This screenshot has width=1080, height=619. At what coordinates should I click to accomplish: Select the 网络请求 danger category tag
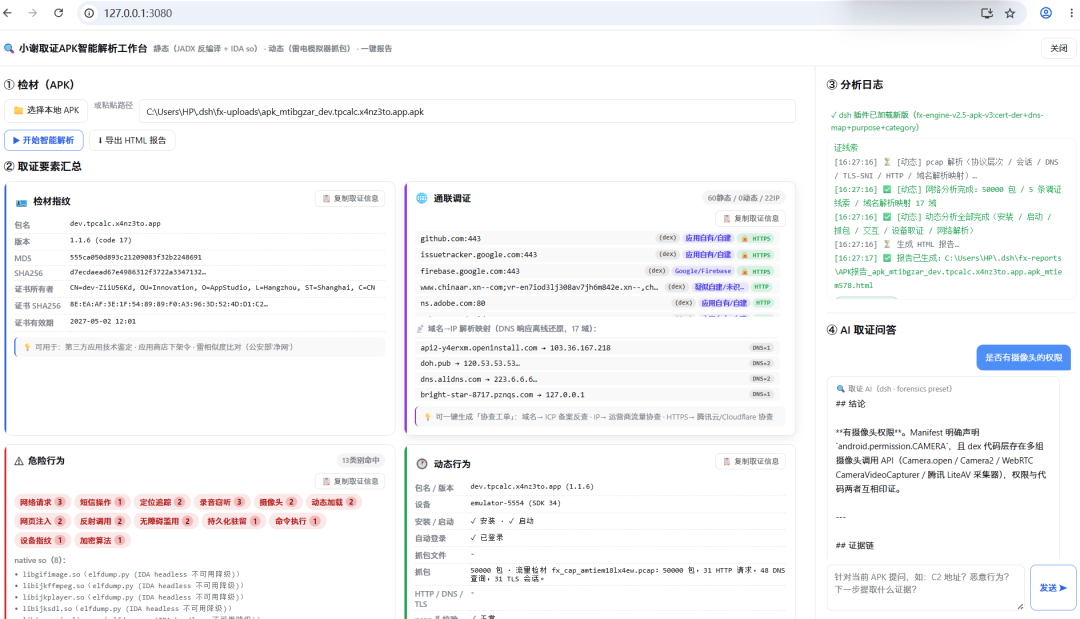point(41,502)
